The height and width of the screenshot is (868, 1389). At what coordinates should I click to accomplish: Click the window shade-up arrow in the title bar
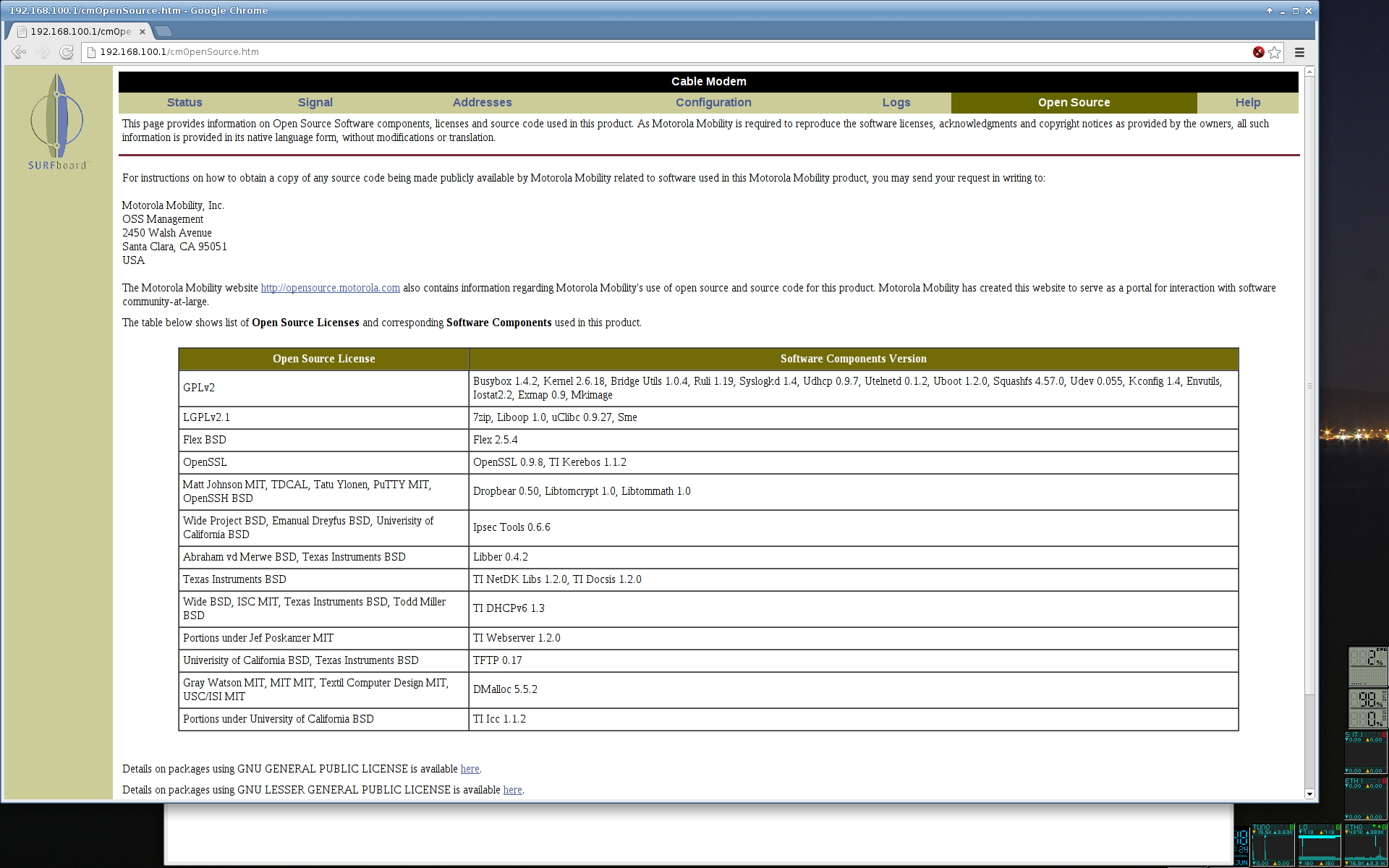[1269, 11]
